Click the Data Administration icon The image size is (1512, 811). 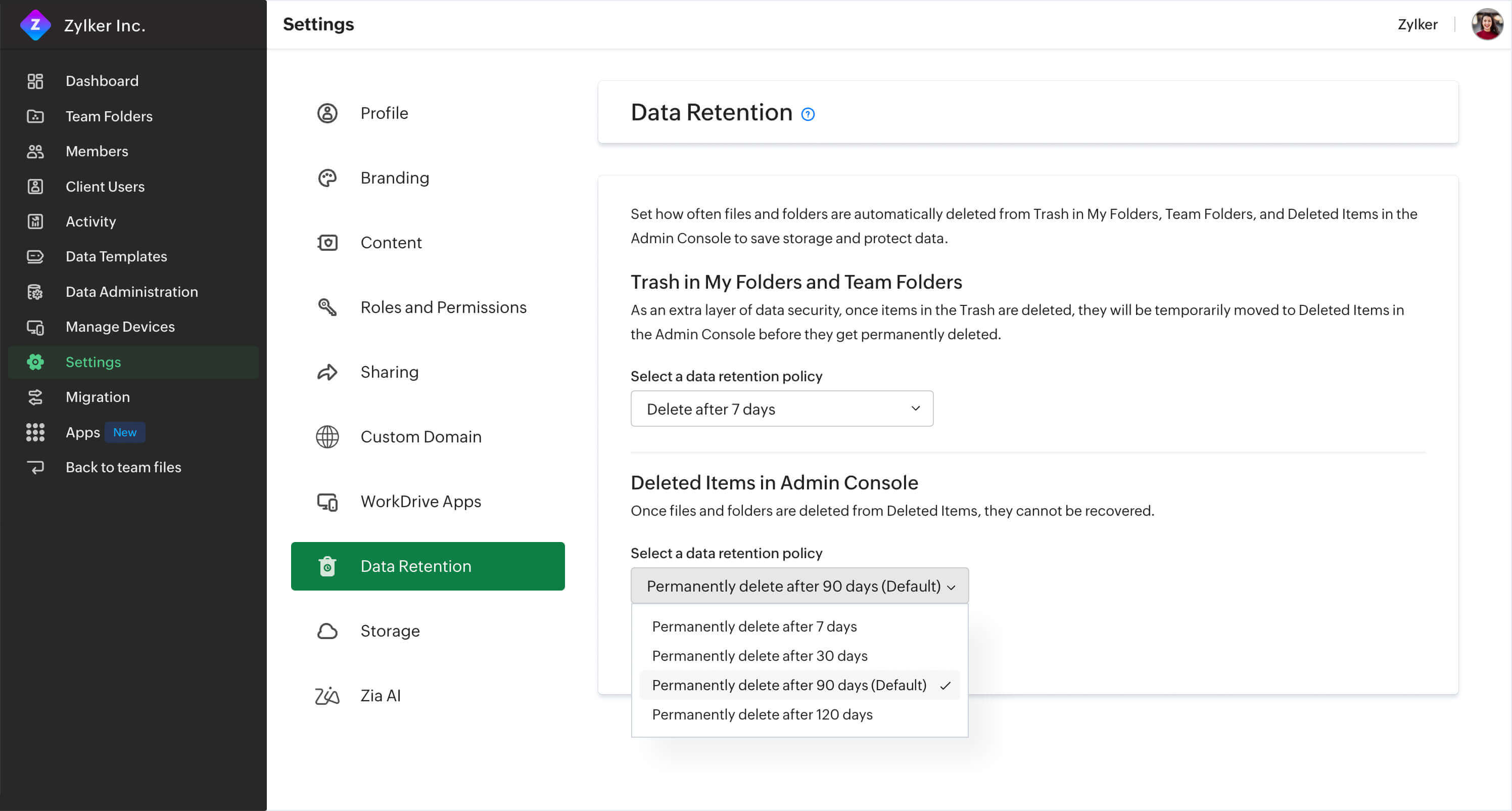[36, 291]
